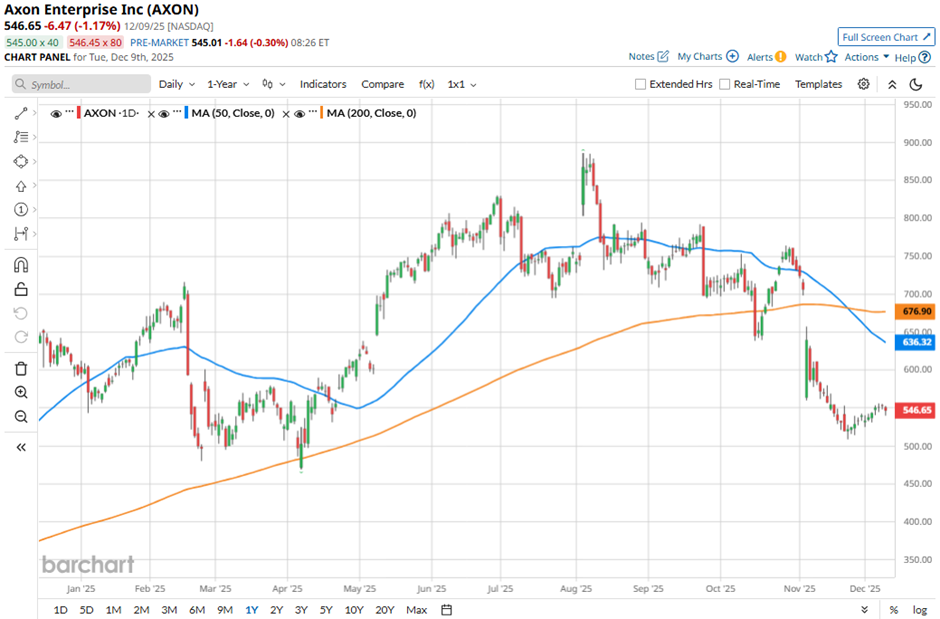
Task: Click the Full Screen Chart button
Action: (886, 37)
